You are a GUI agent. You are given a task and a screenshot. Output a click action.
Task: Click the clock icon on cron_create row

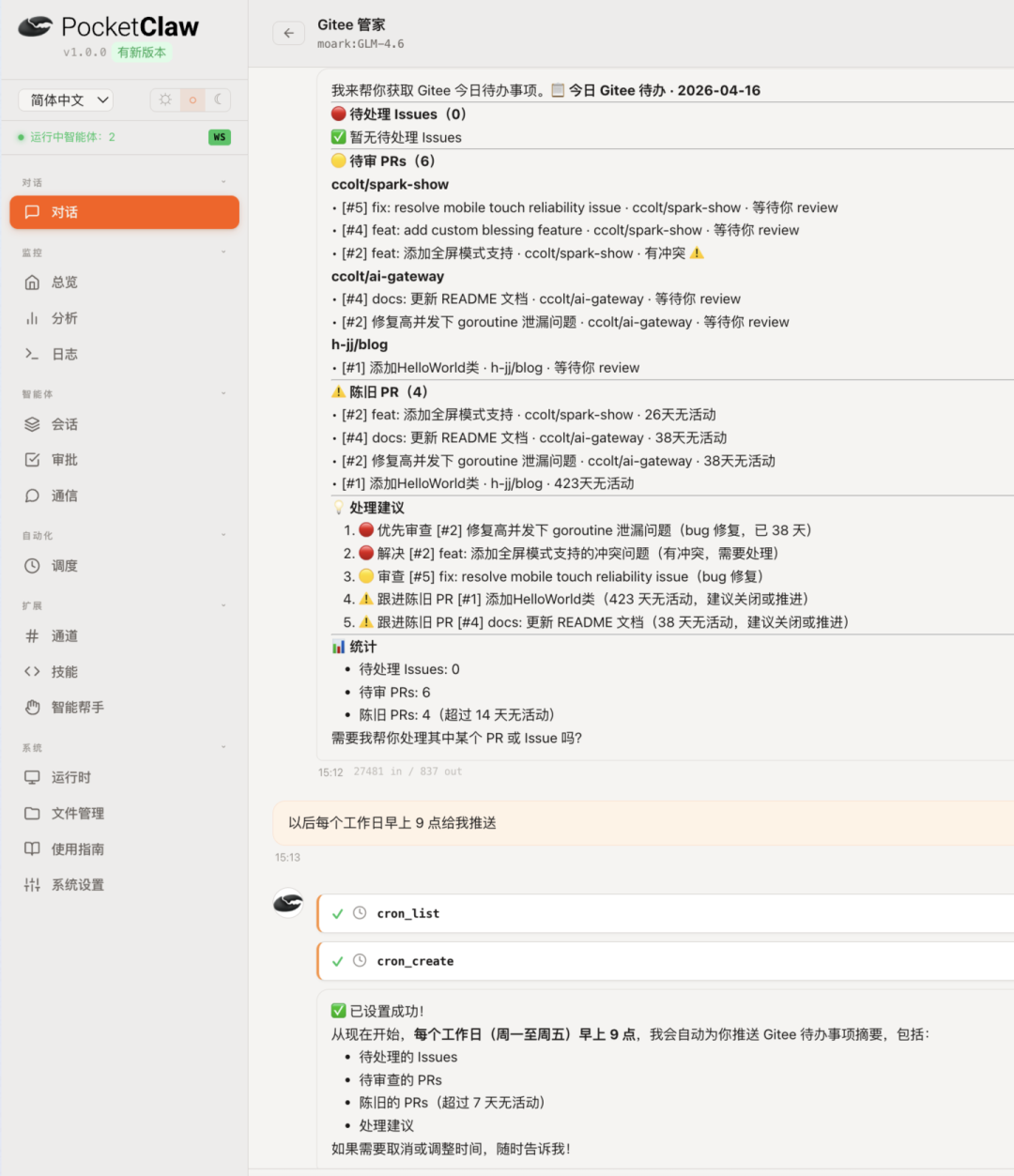[360, 961]
